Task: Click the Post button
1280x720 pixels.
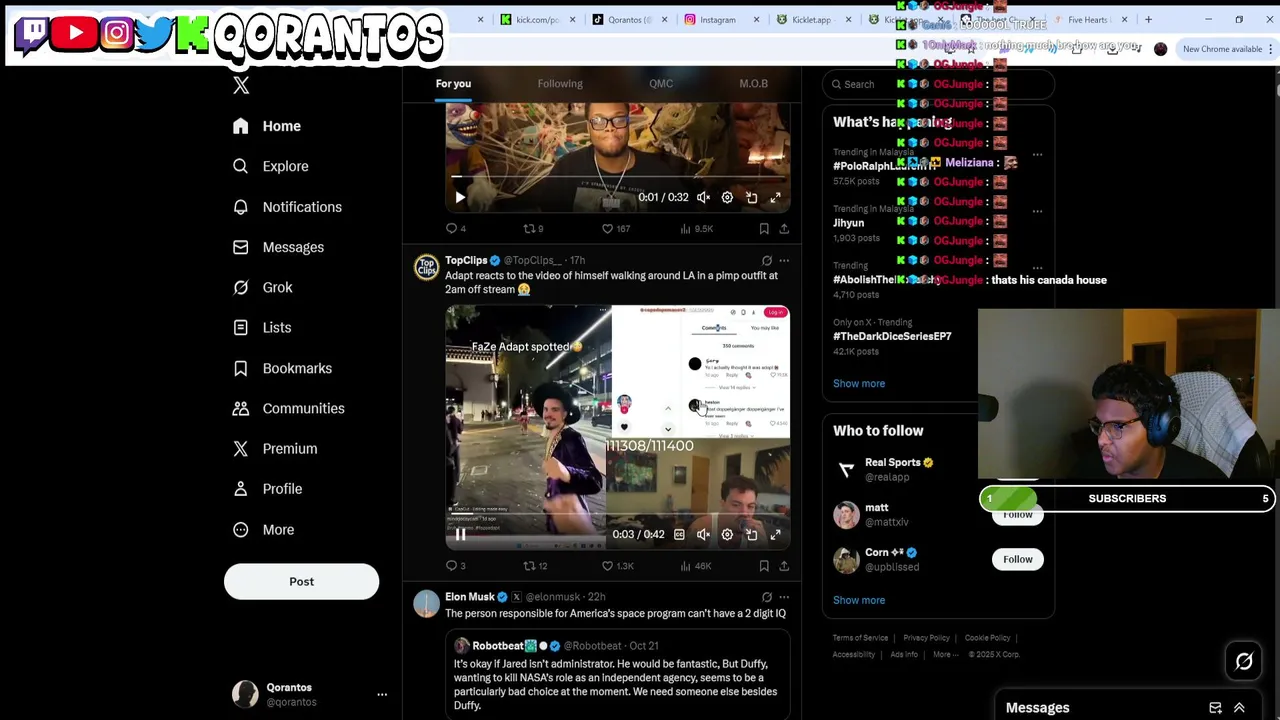Action: [301, 582]
